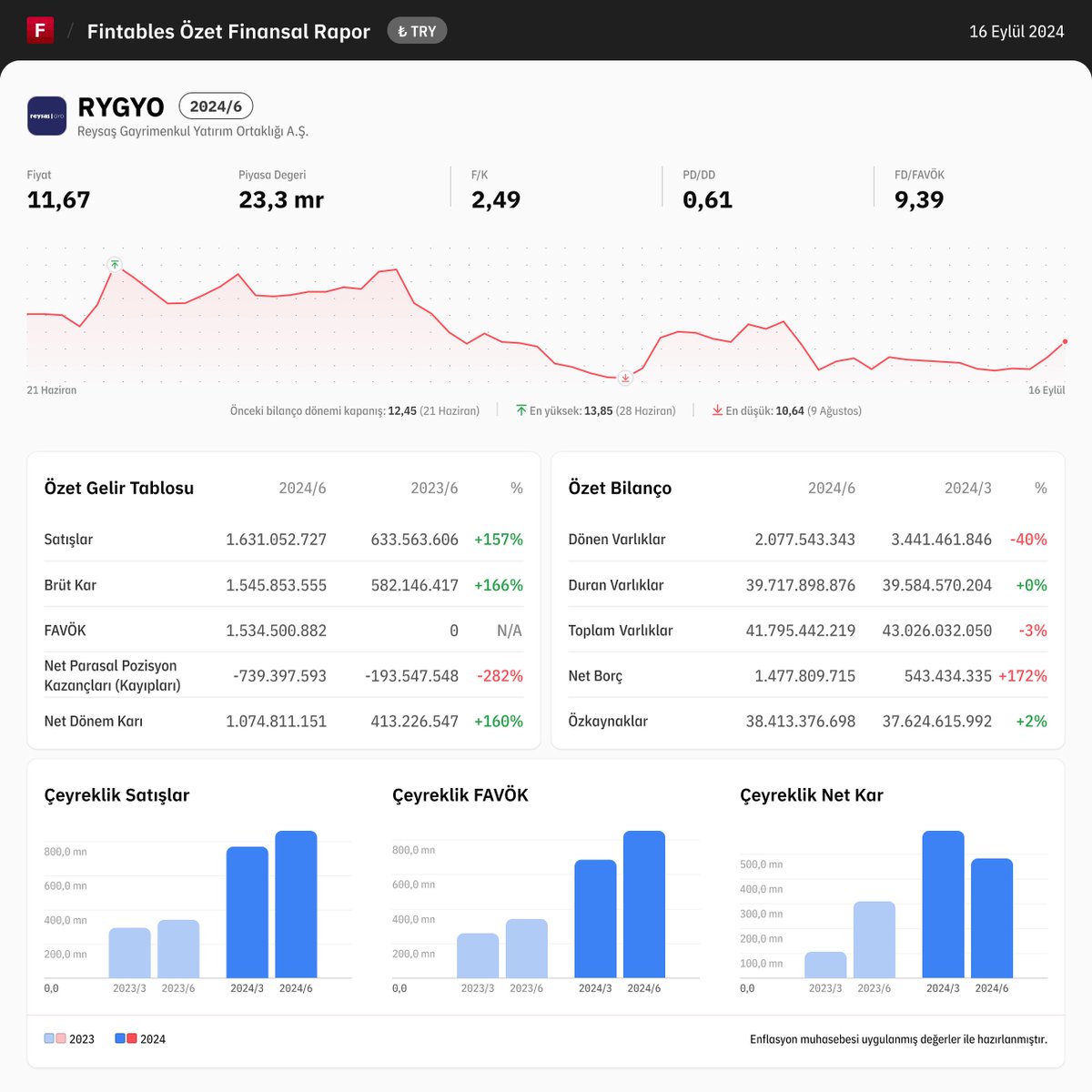
Task: Click the Net Borç change '+172%'
Action: [x=1023, y=675]
